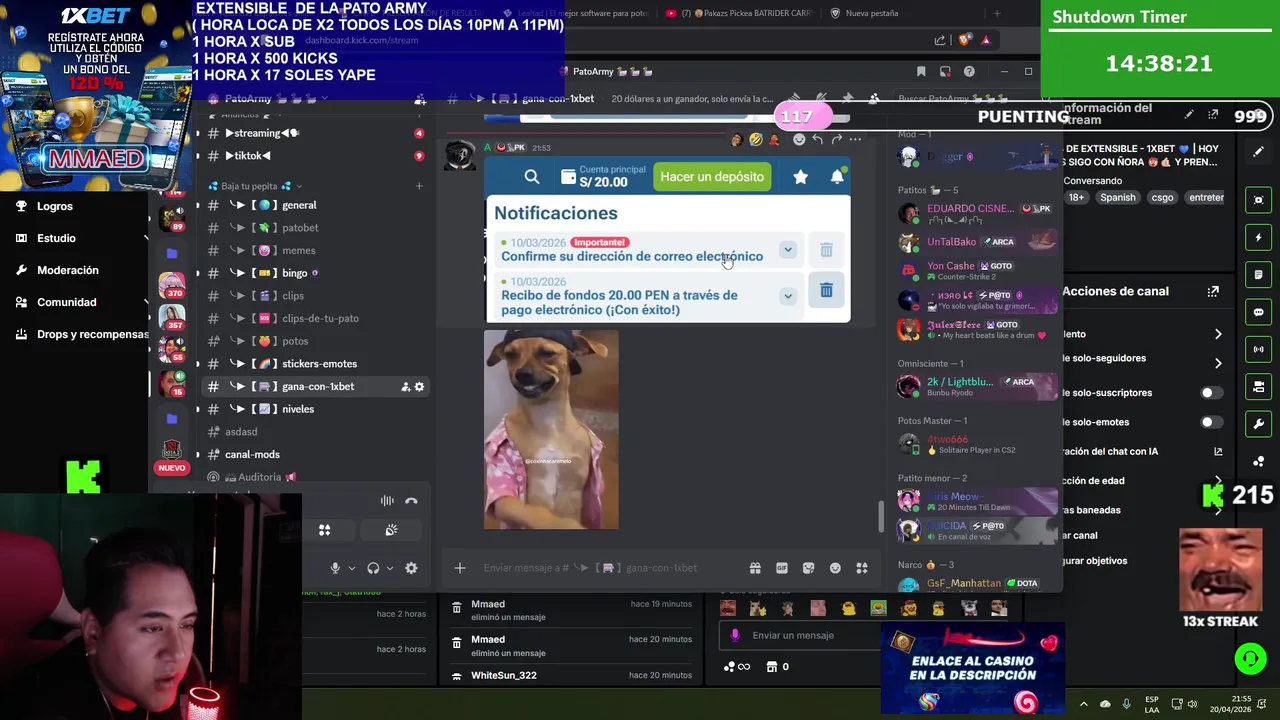Focus the 'Enviar mensaje' Discord input
Image resolution: width=1280 pixels, height=720 pixels.
[610, 568]
